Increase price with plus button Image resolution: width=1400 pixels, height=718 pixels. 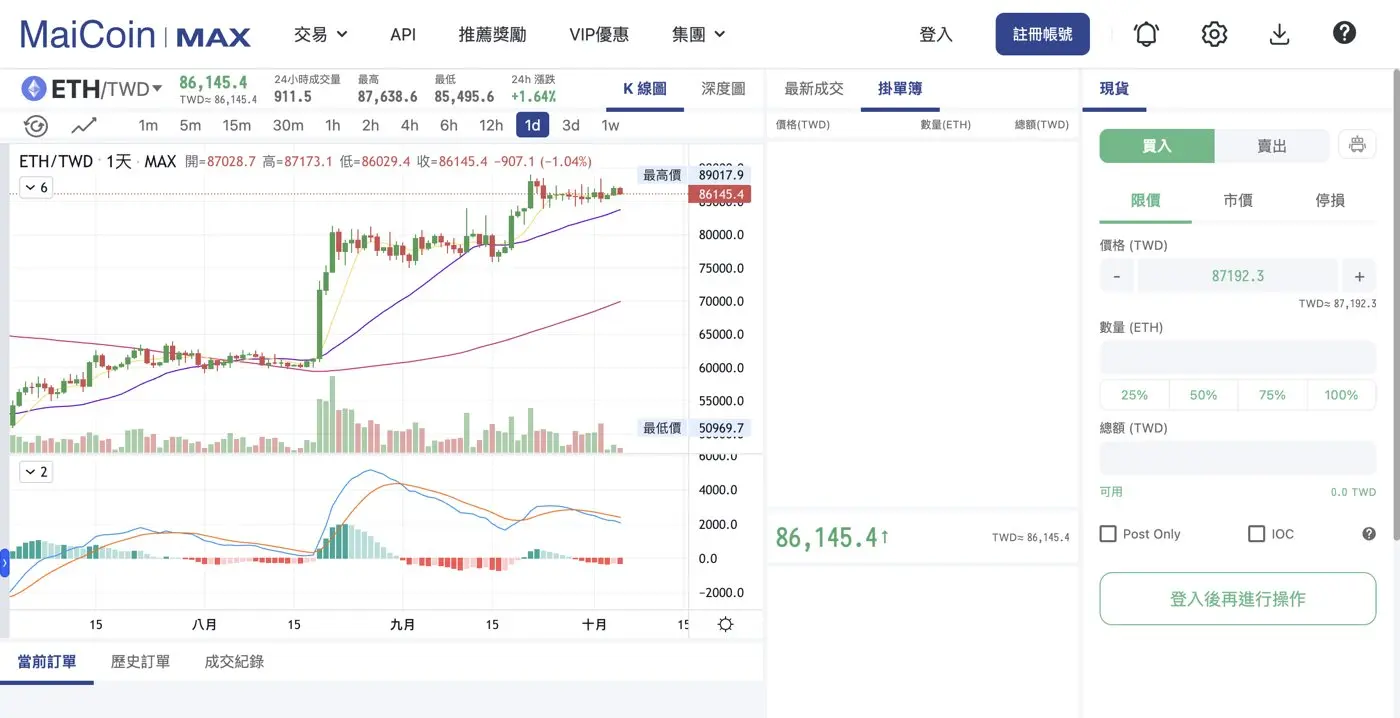(x=1359, y=276)
